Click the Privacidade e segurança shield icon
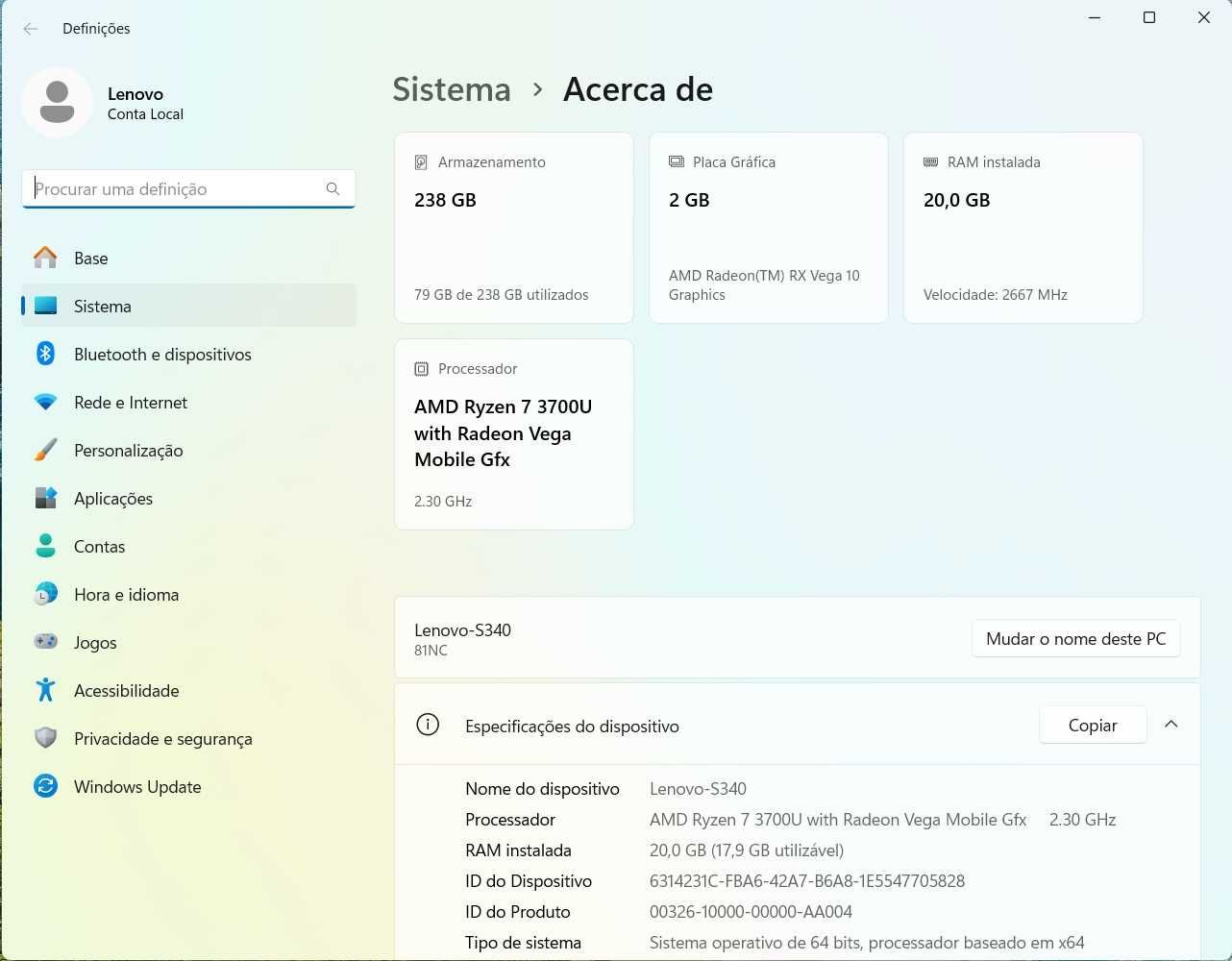Screen dimensions: 1232x961 click(x=45, y=738)
